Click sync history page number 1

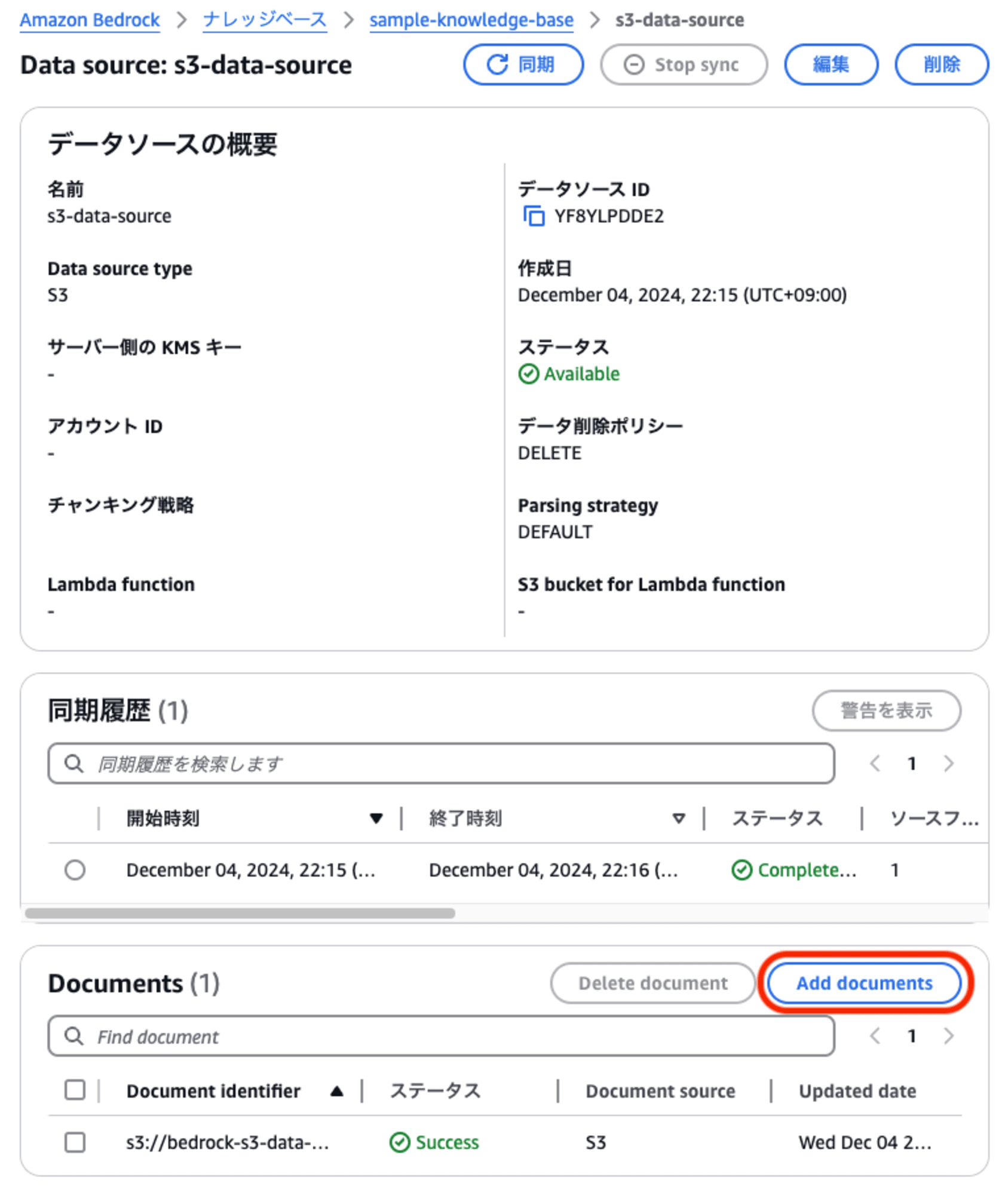[911, 763]
